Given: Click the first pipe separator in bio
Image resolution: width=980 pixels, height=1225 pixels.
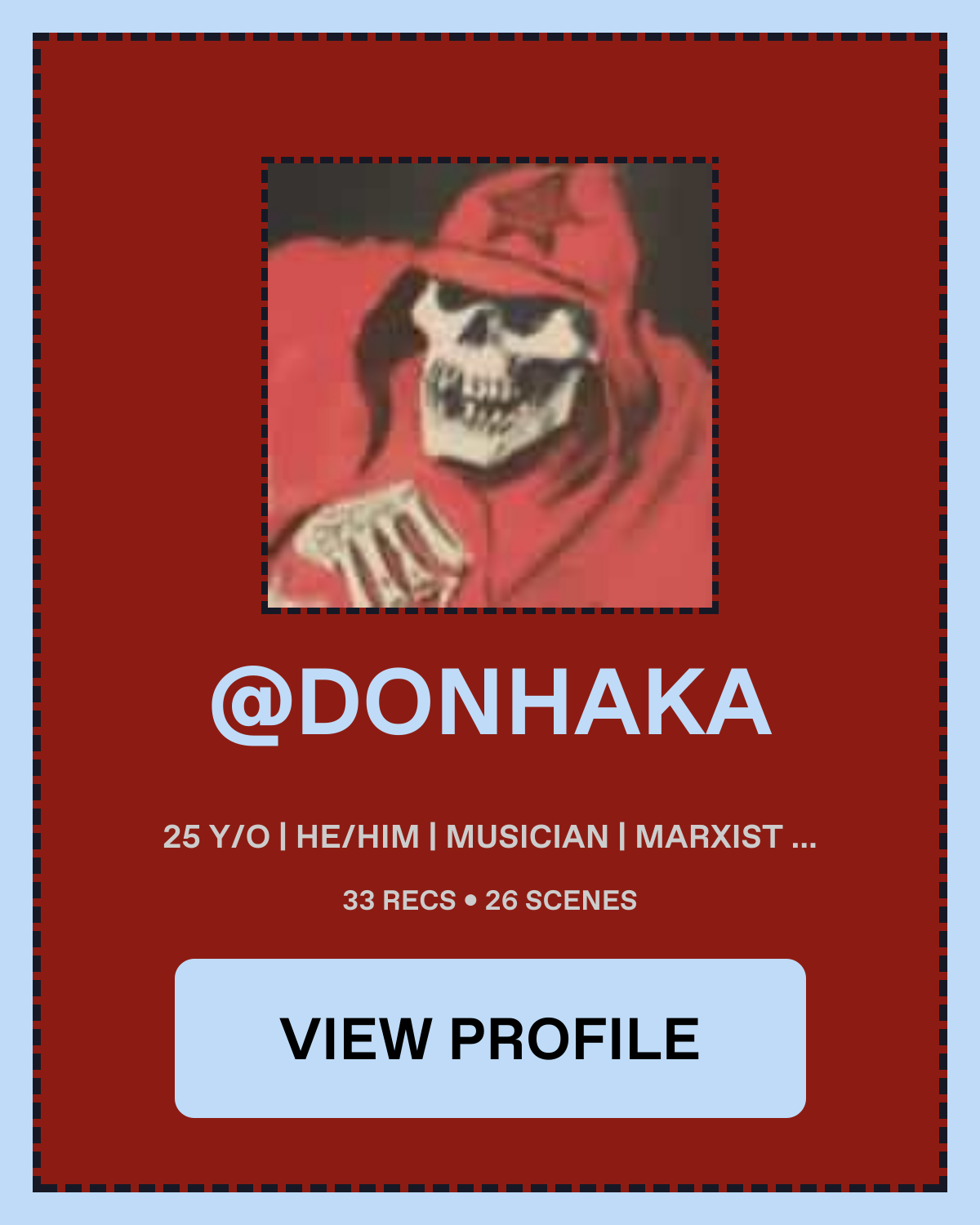Looking at the screenshot, I should point(283,837).
